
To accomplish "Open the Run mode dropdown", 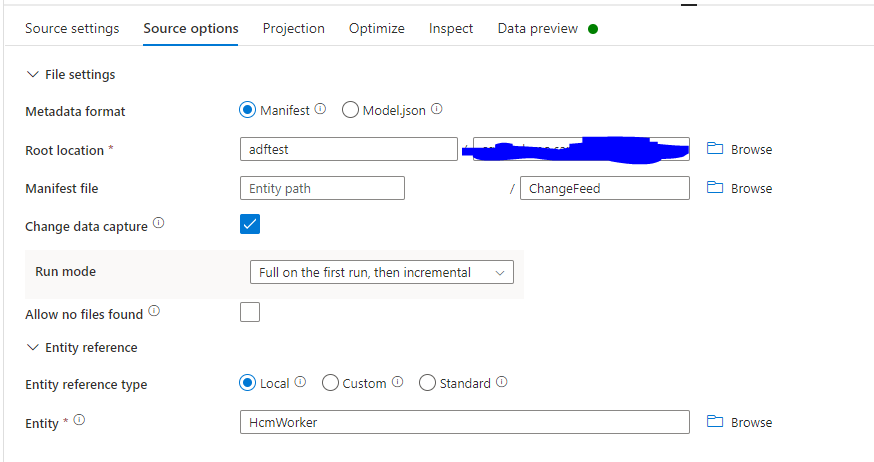I will pos(381,272).
